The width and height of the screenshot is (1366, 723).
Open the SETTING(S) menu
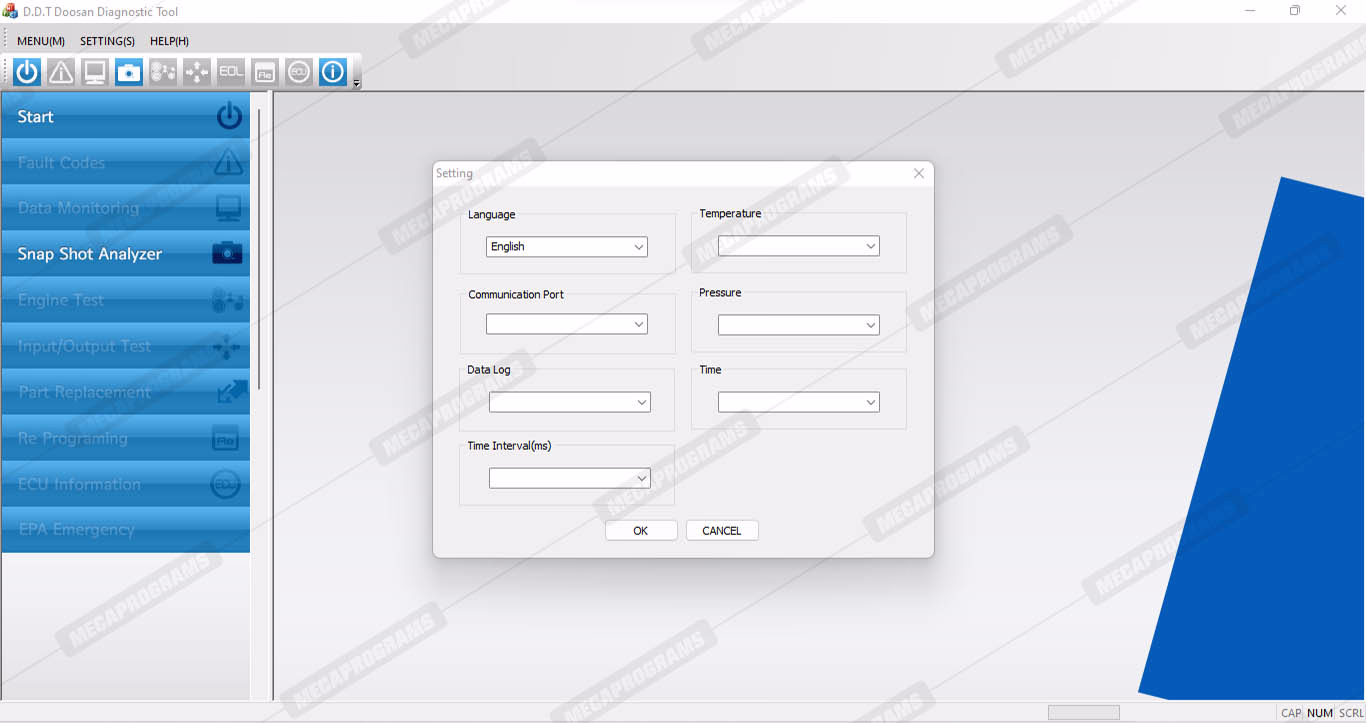point(107,41)
